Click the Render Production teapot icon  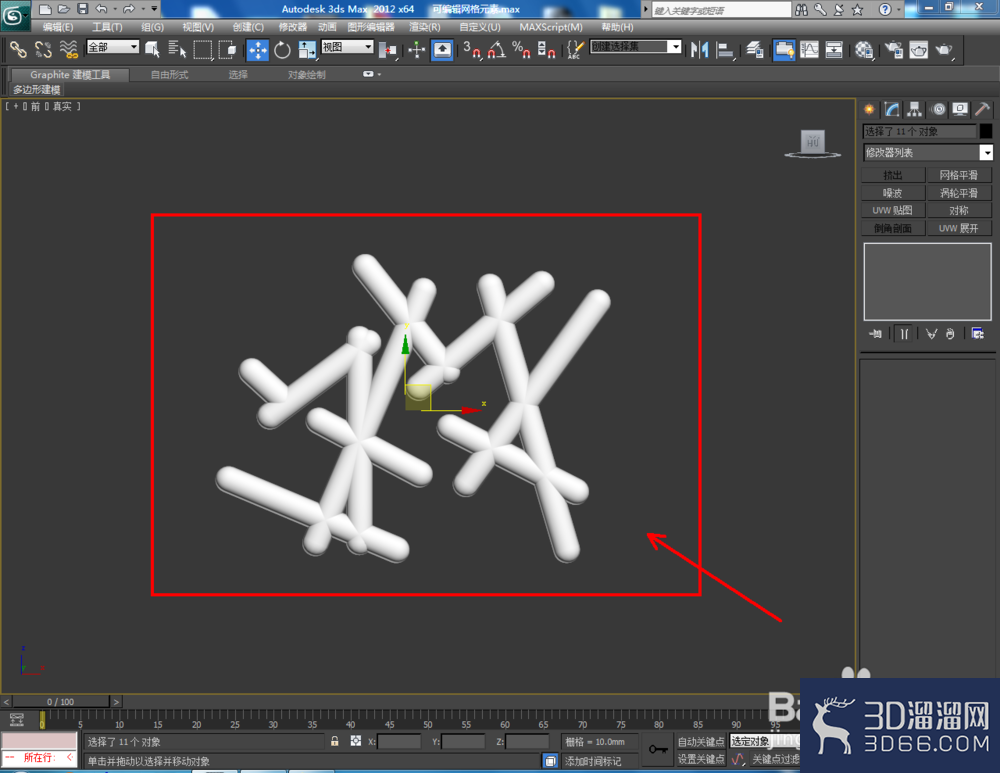(944, 49)
